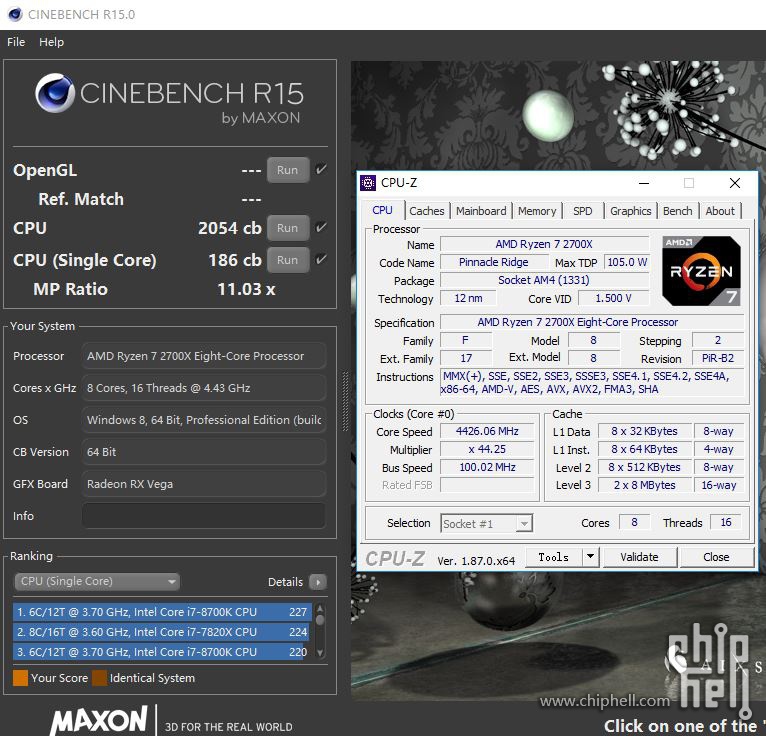Toggle the CPU test checkbox
This screenshot has height=736, width=766.
pyautogui.click(x=321, y=228)
